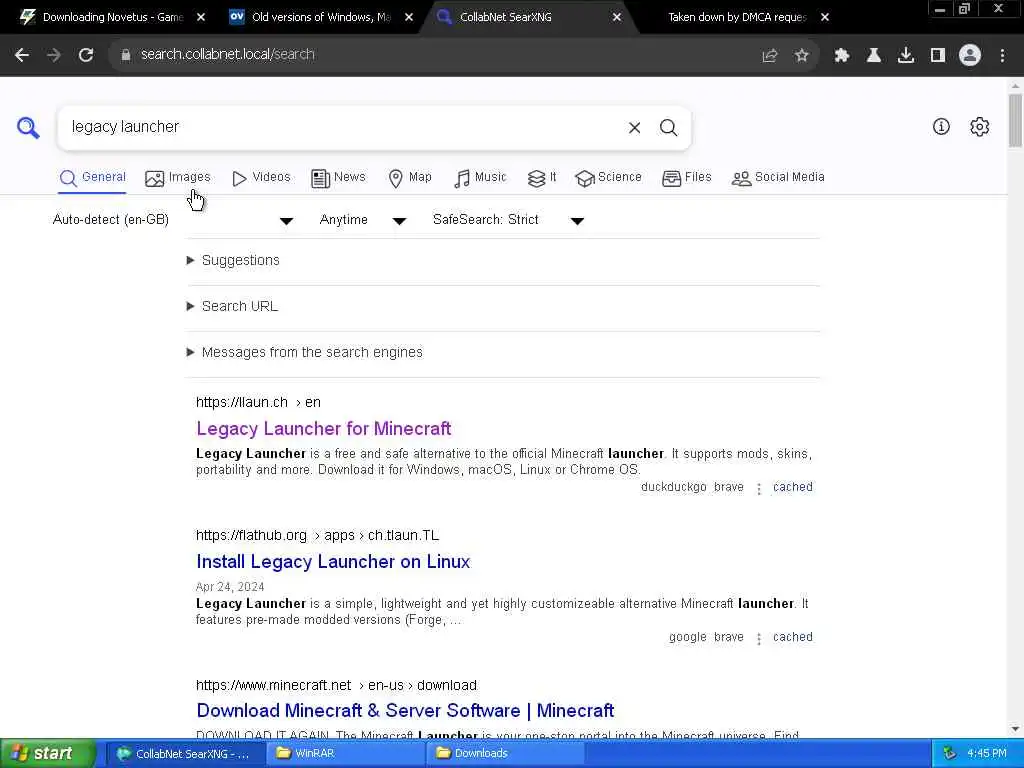Switch to the Images search category
The width and height of the screenshot is (1024, 768).
[x=178, y=178]
